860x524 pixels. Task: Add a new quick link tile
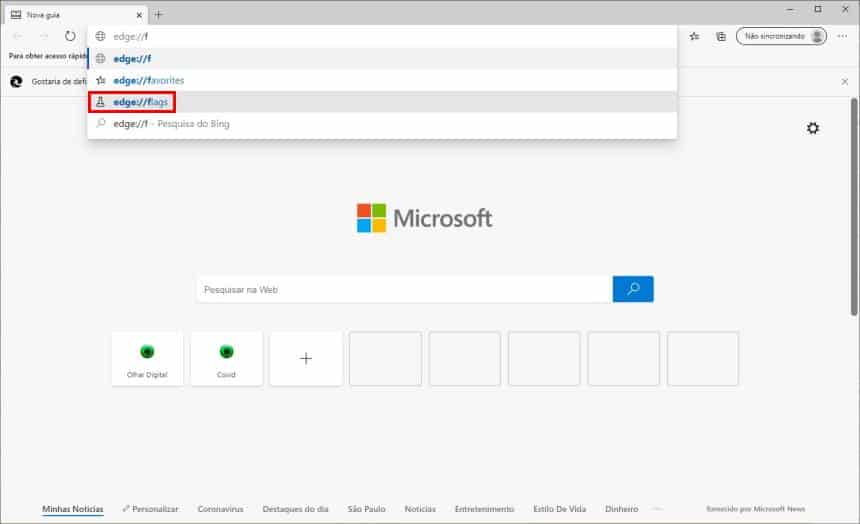(306, 358)
